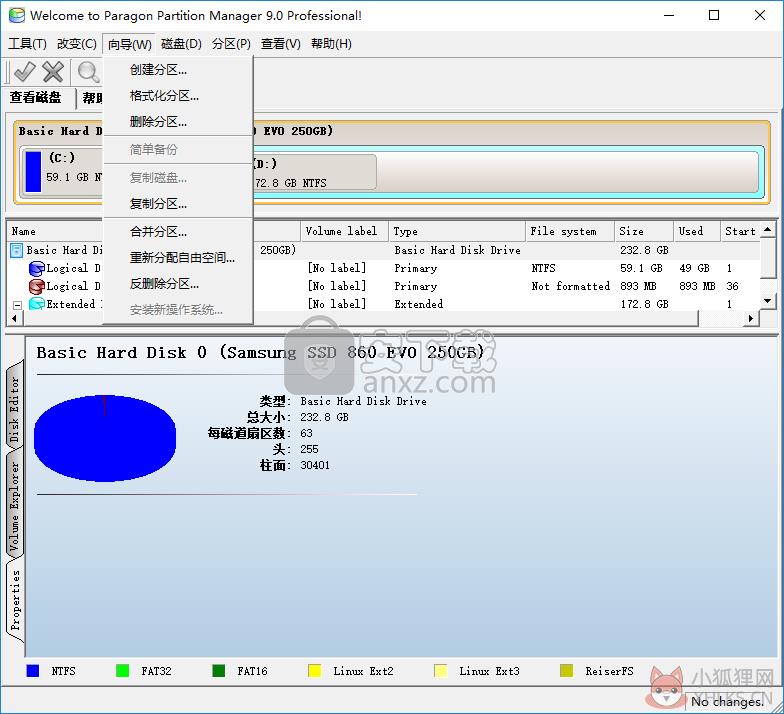This screenshot has height=714, width=784.
Task: Select the cyan Extended partition icon
Action: pos(36,304)
